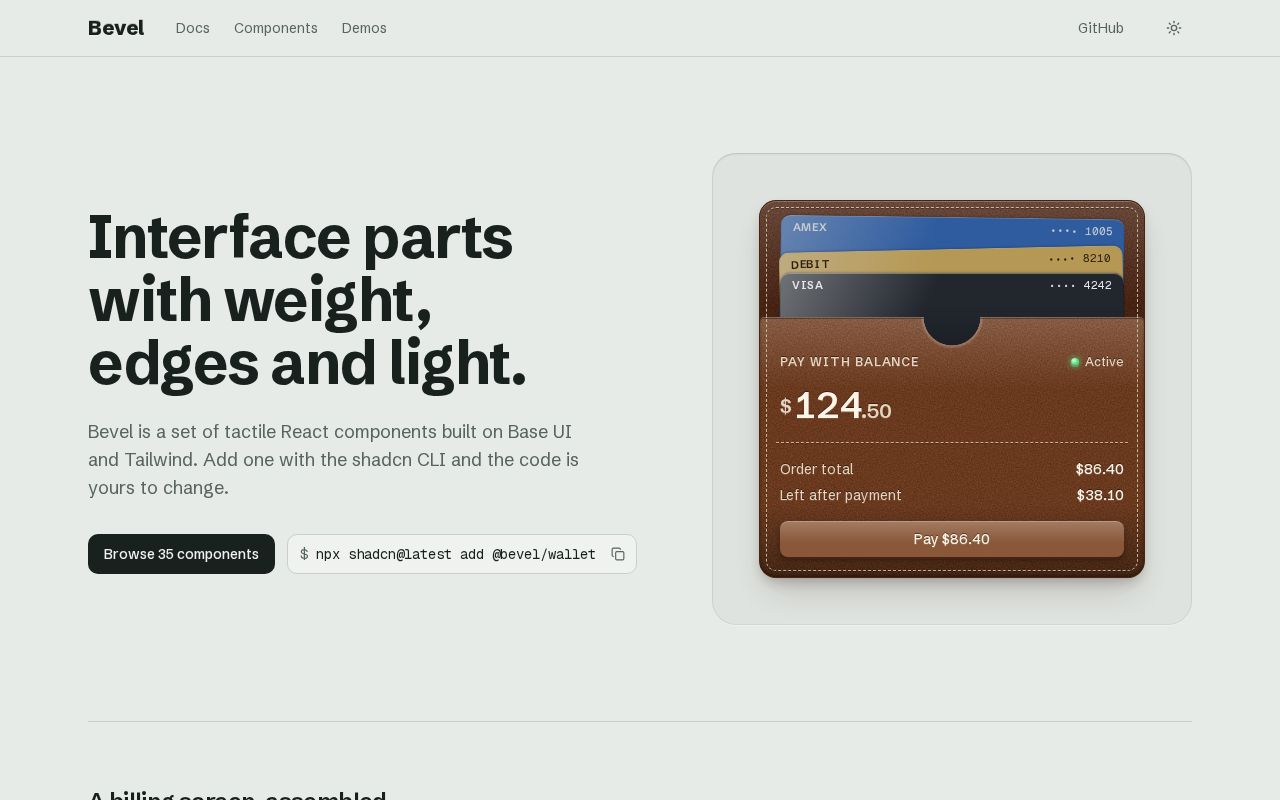Click the Order total label
This screenshot has width=1280, height=800.
[816, 469]
